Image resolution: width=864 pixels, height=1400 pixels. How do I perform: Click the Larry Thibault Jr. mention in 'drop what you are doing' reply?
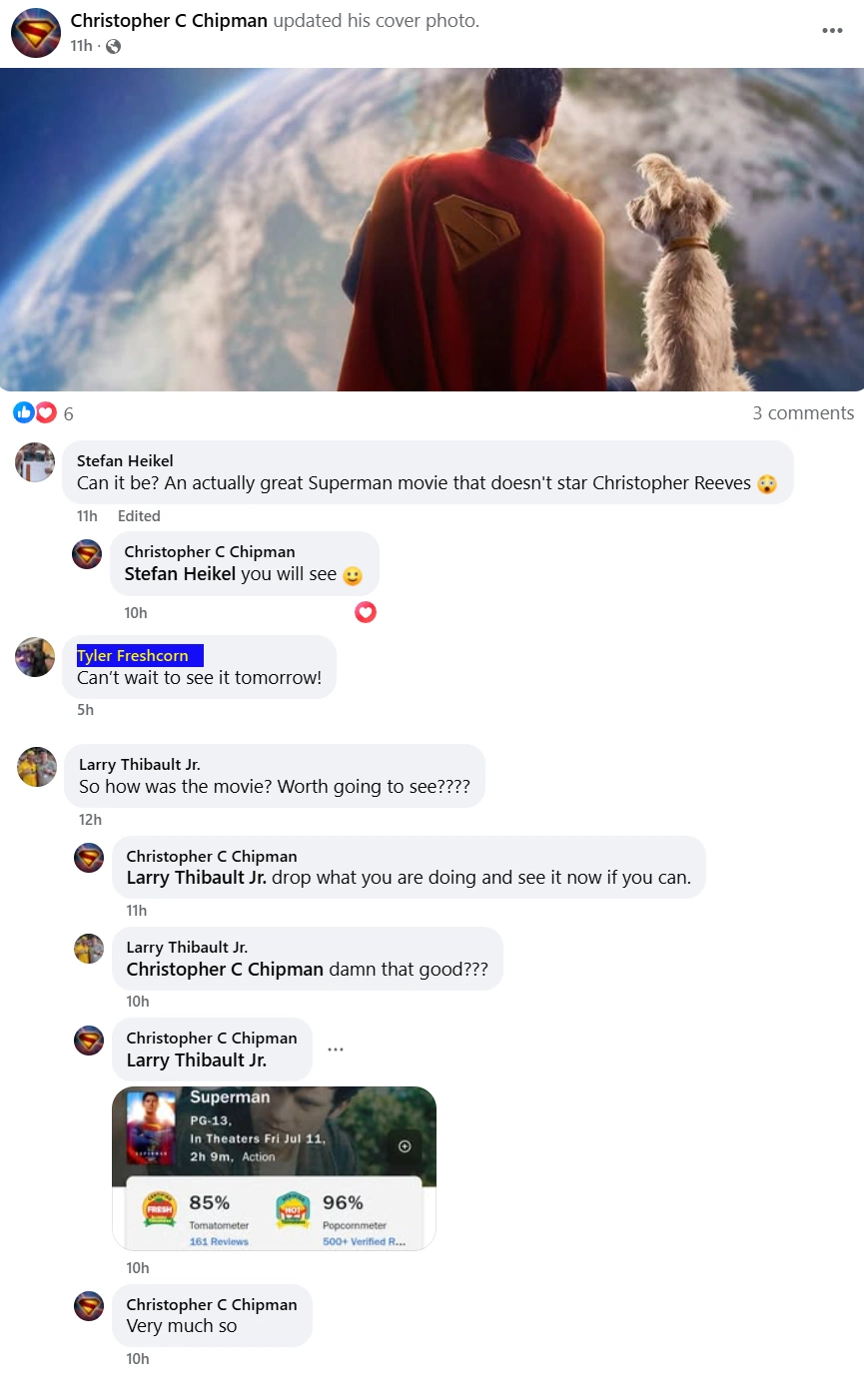click(x=197, y=878)
